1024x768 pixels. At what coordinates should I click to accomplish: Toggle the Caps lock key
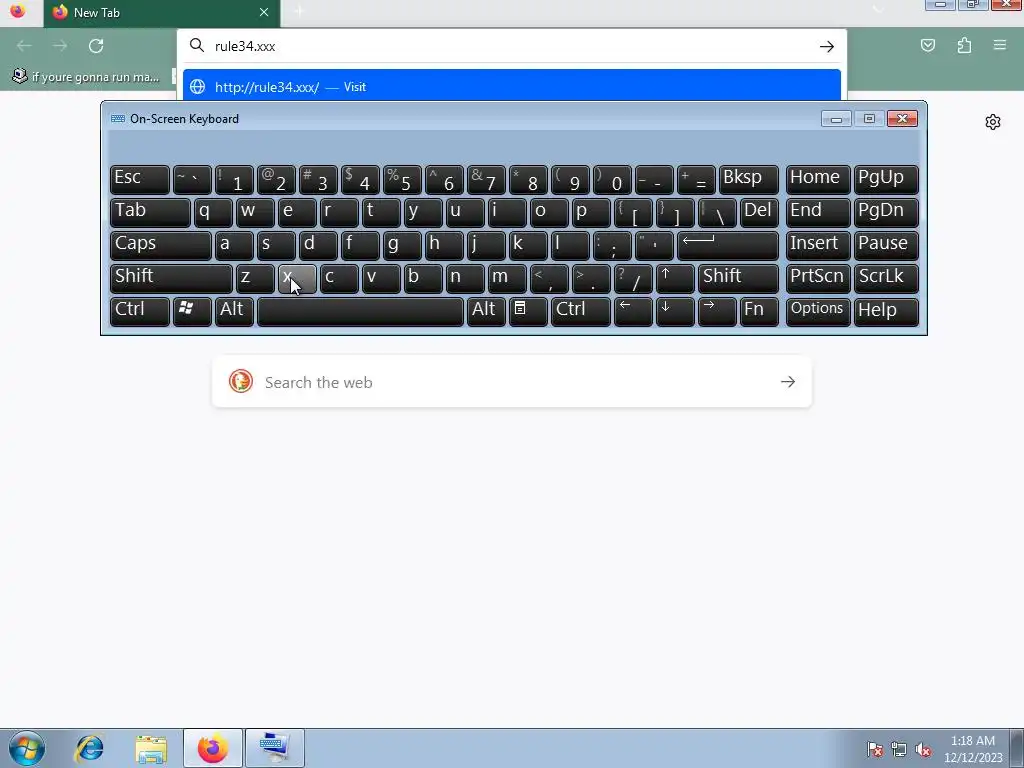161,245
